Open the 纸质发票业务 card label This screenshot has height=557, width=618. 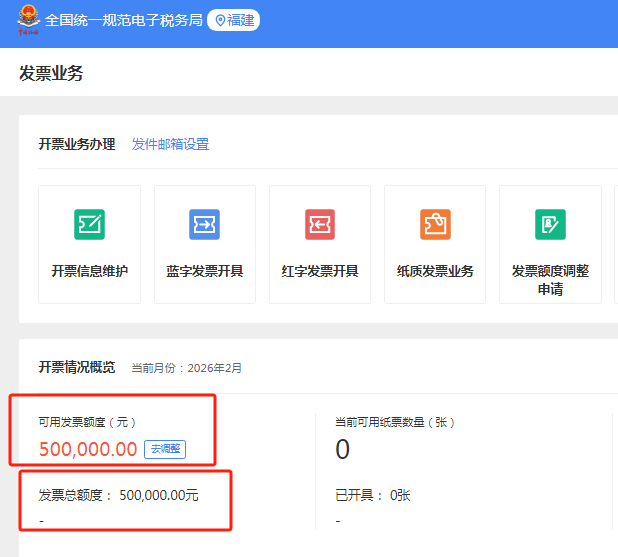[x=435, y=271]
